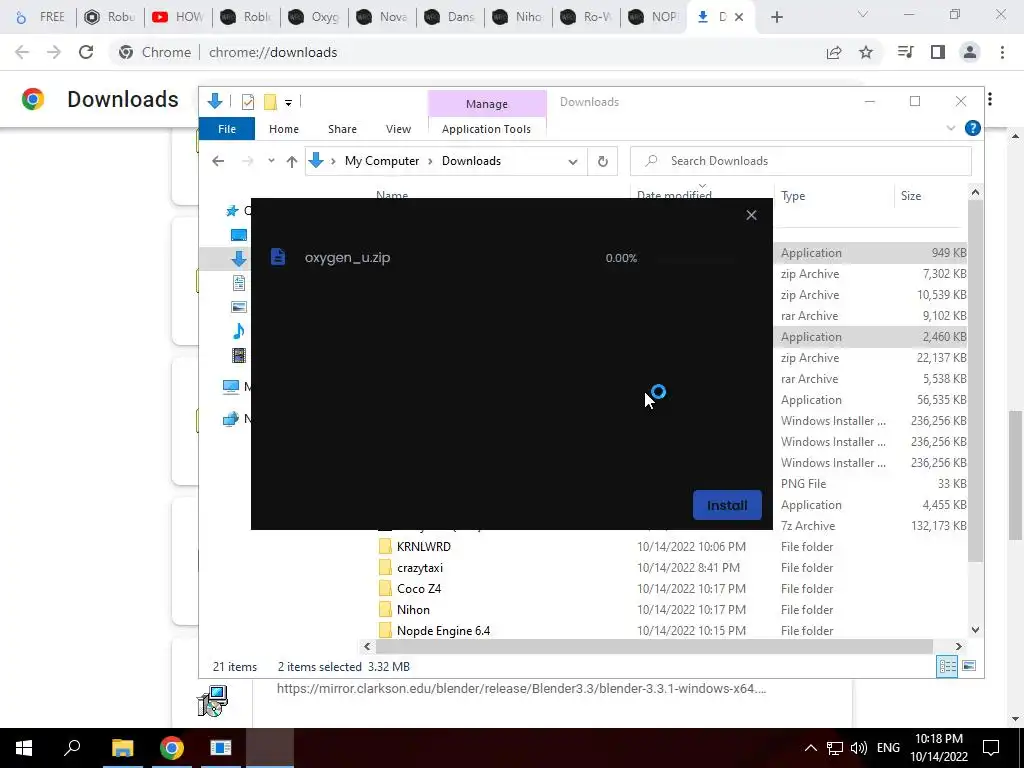This screenshot has width=1024, height=768.
Task: Open the Windows Start menu
Action: click(24, 748)
